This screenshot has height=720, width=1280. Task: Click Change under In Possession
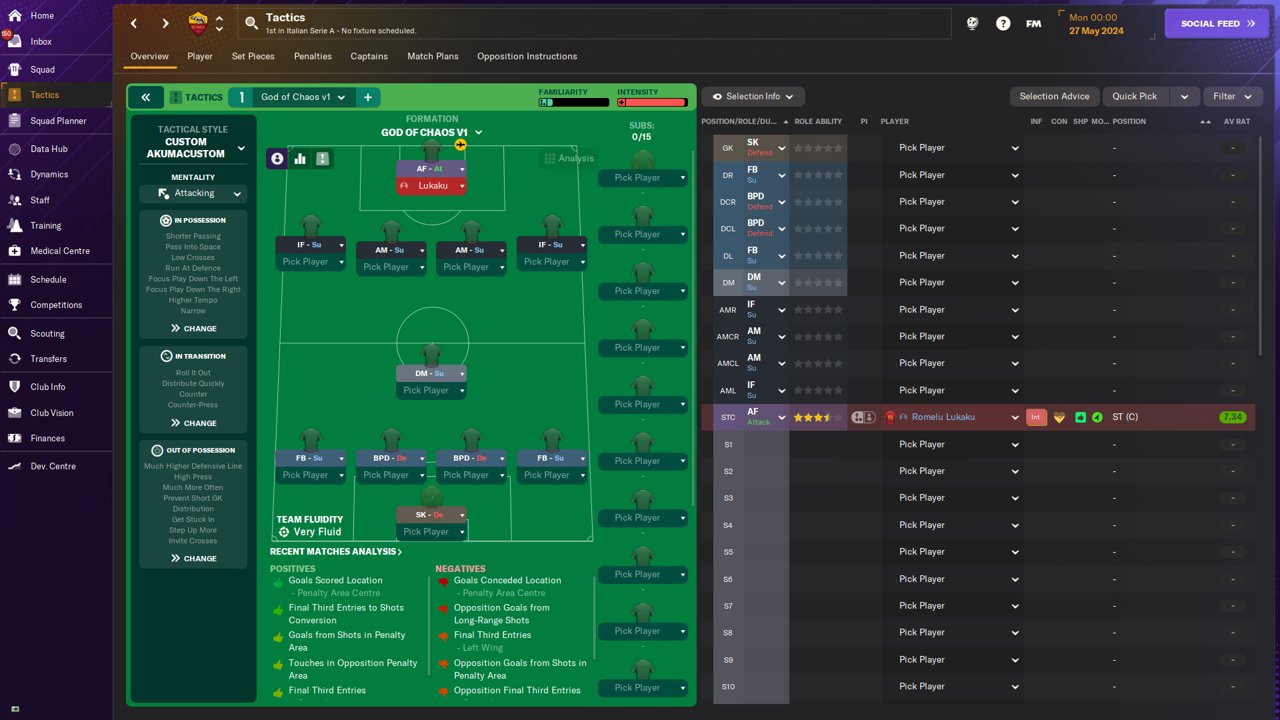pos(193,328)
